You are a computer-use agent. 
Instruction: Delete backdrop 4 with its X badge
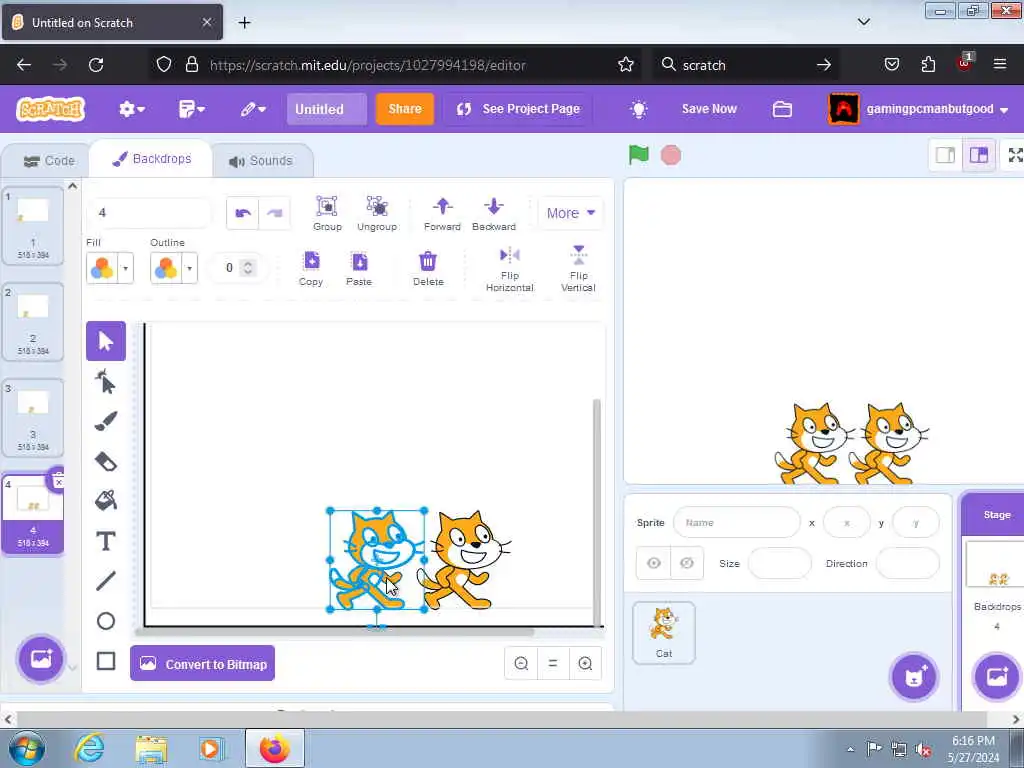coord(57,481)
